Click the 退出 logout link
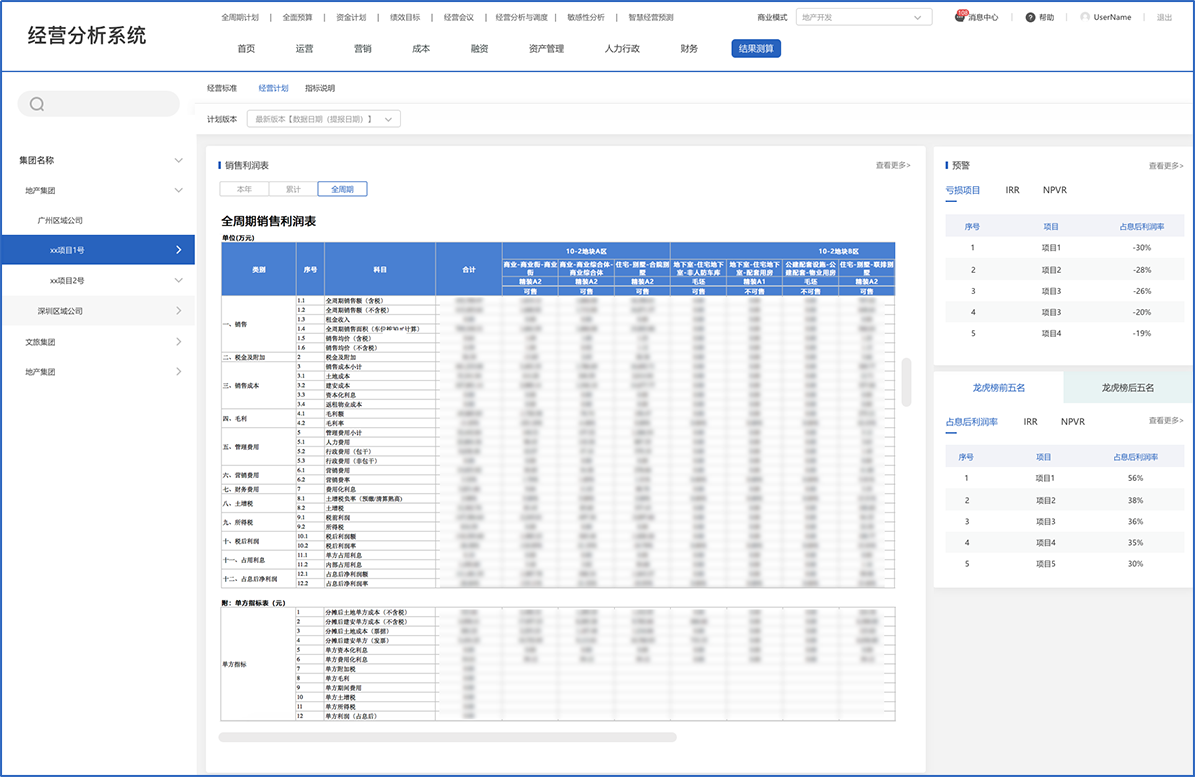1195x777 pixels. coord(1164,17)
